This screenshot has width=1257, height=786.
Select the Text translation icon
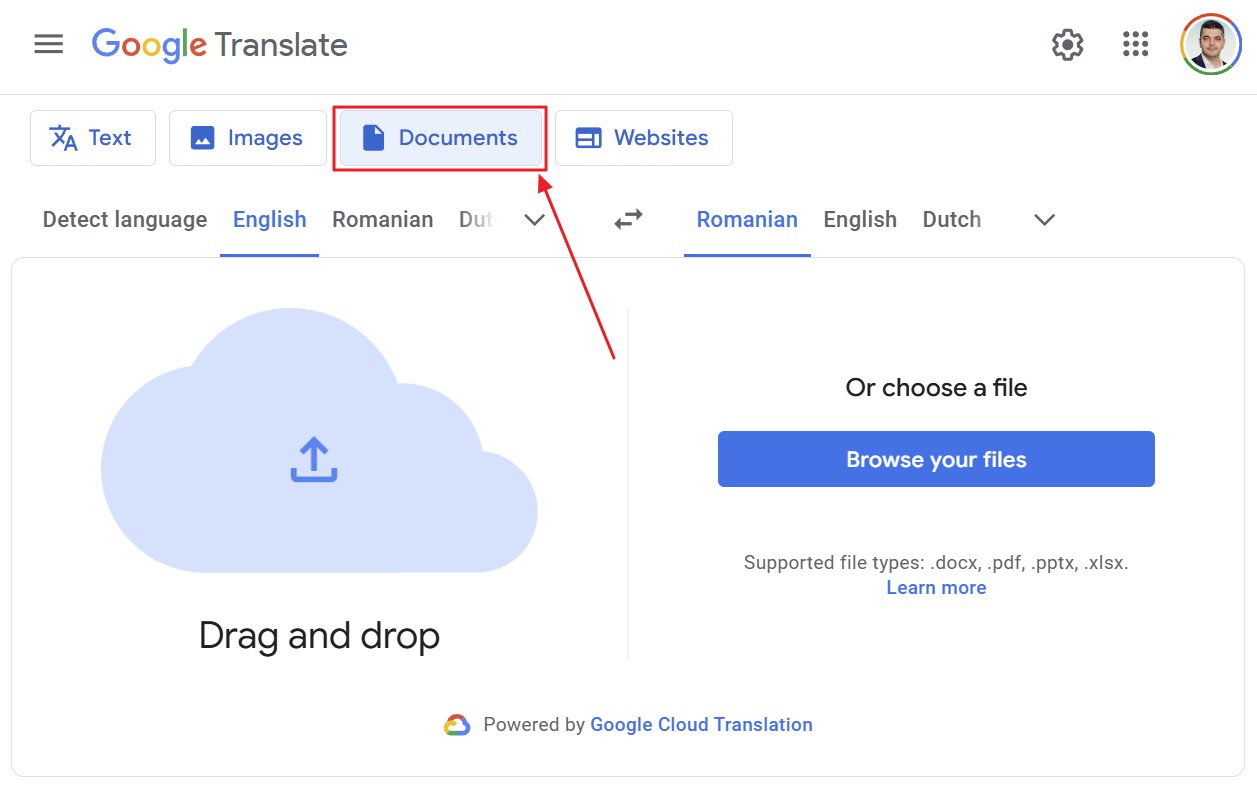(61, 138)
